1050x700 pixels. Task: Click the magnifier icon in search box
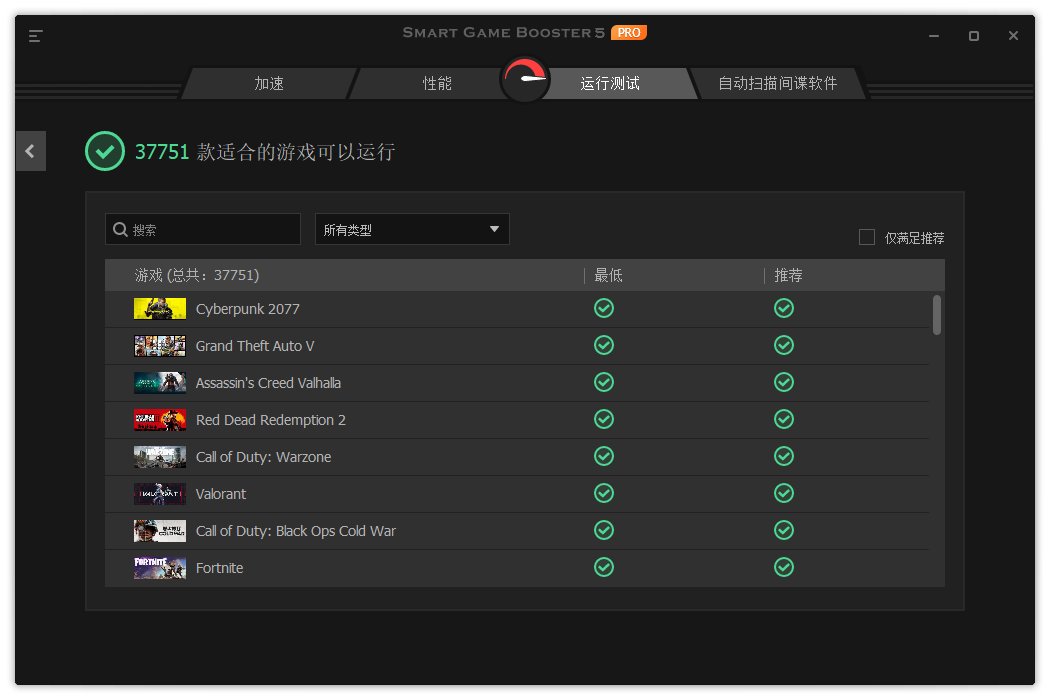coord(120,229)
